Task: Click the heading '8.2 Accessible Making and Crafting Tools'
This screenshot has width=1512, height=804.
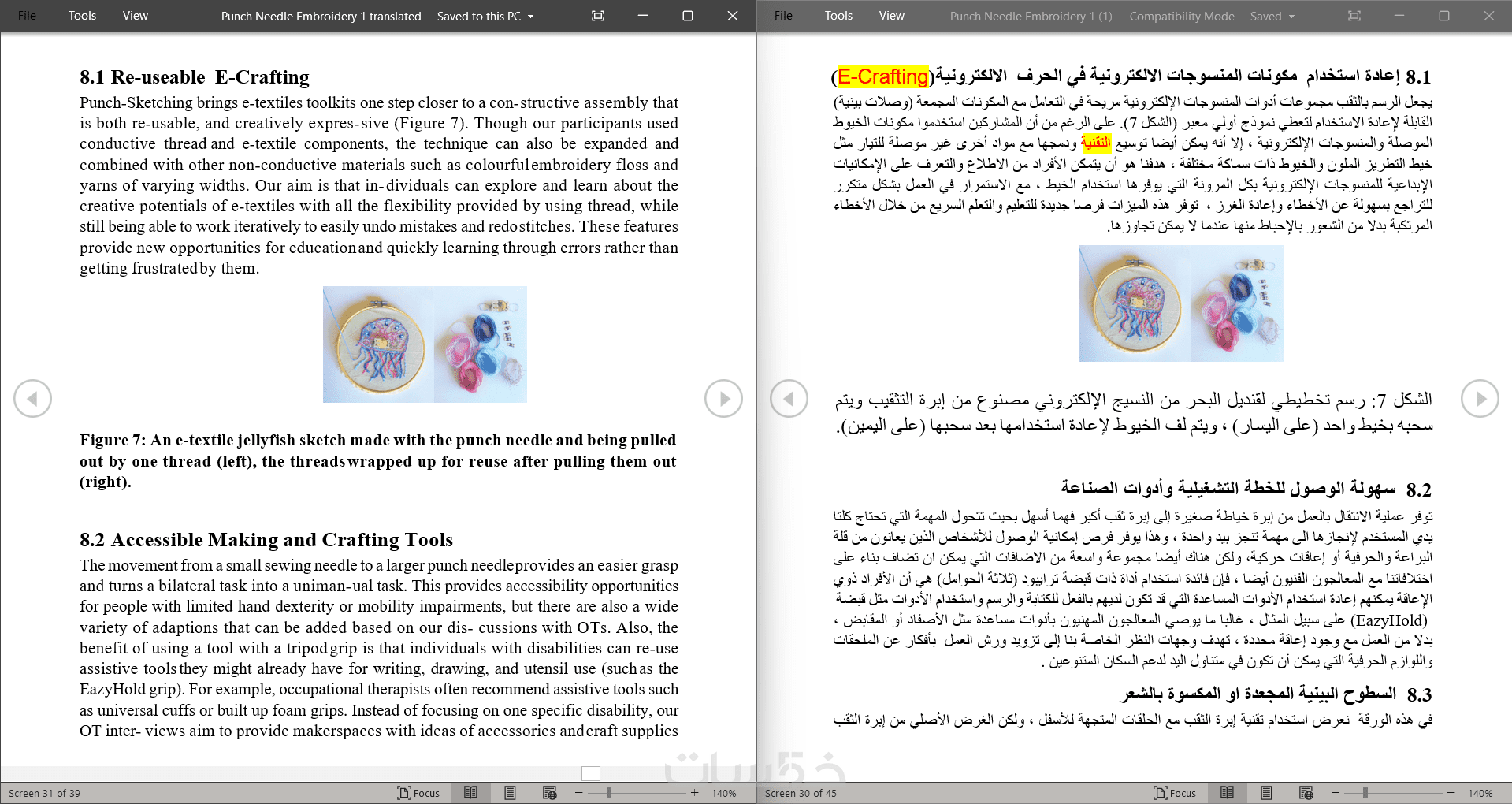Action: [x=266, y=540]
